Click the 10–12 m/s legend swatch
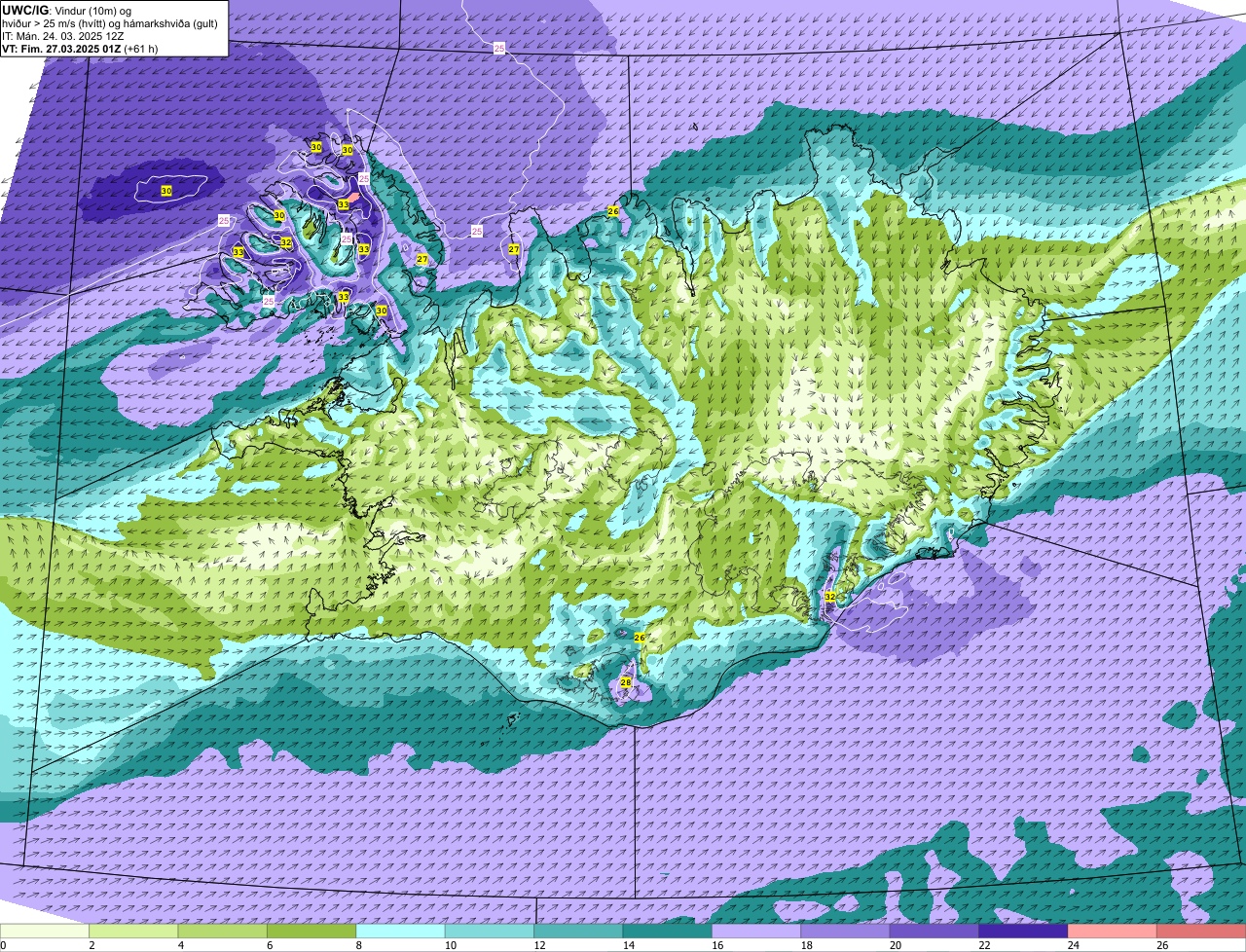 tap(490, 931)
